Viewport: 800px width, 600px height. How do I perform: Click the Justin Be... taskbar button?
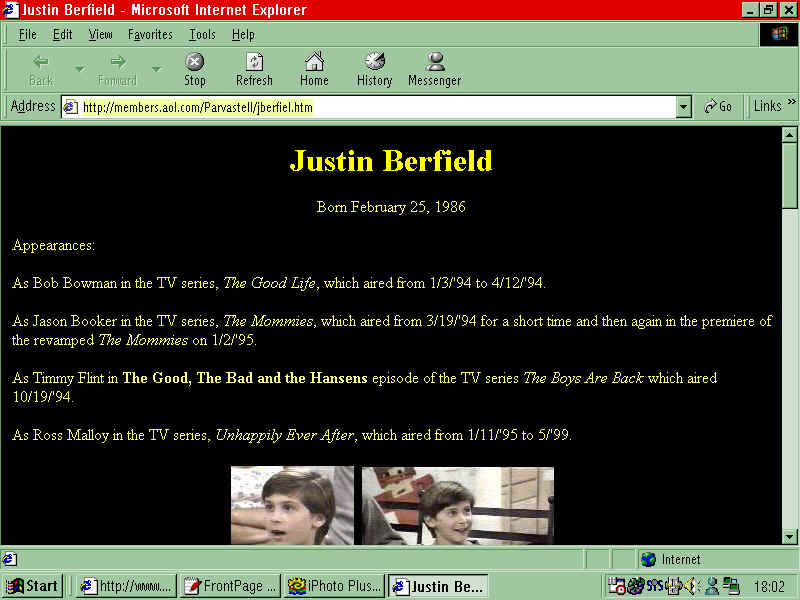point(438,586)
